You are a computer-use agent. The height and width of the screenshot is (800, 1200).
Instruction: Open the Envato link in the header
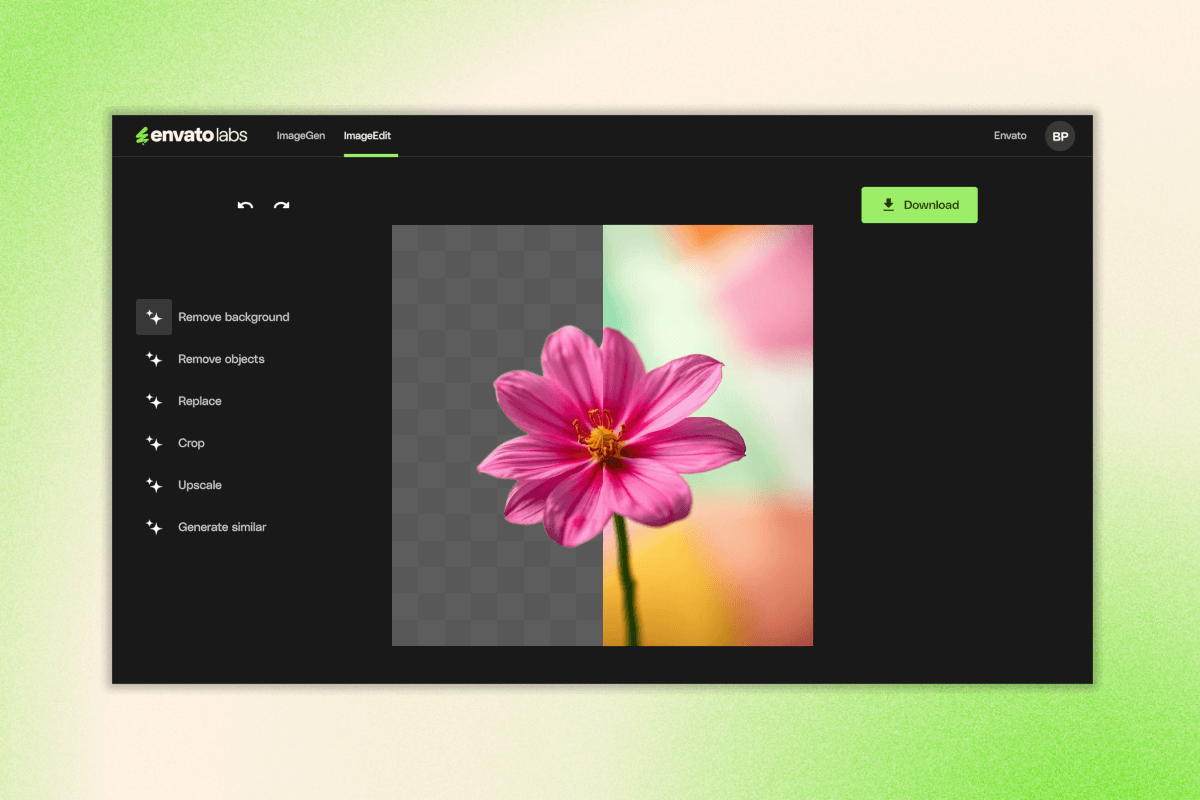(x=1010, y=136)
